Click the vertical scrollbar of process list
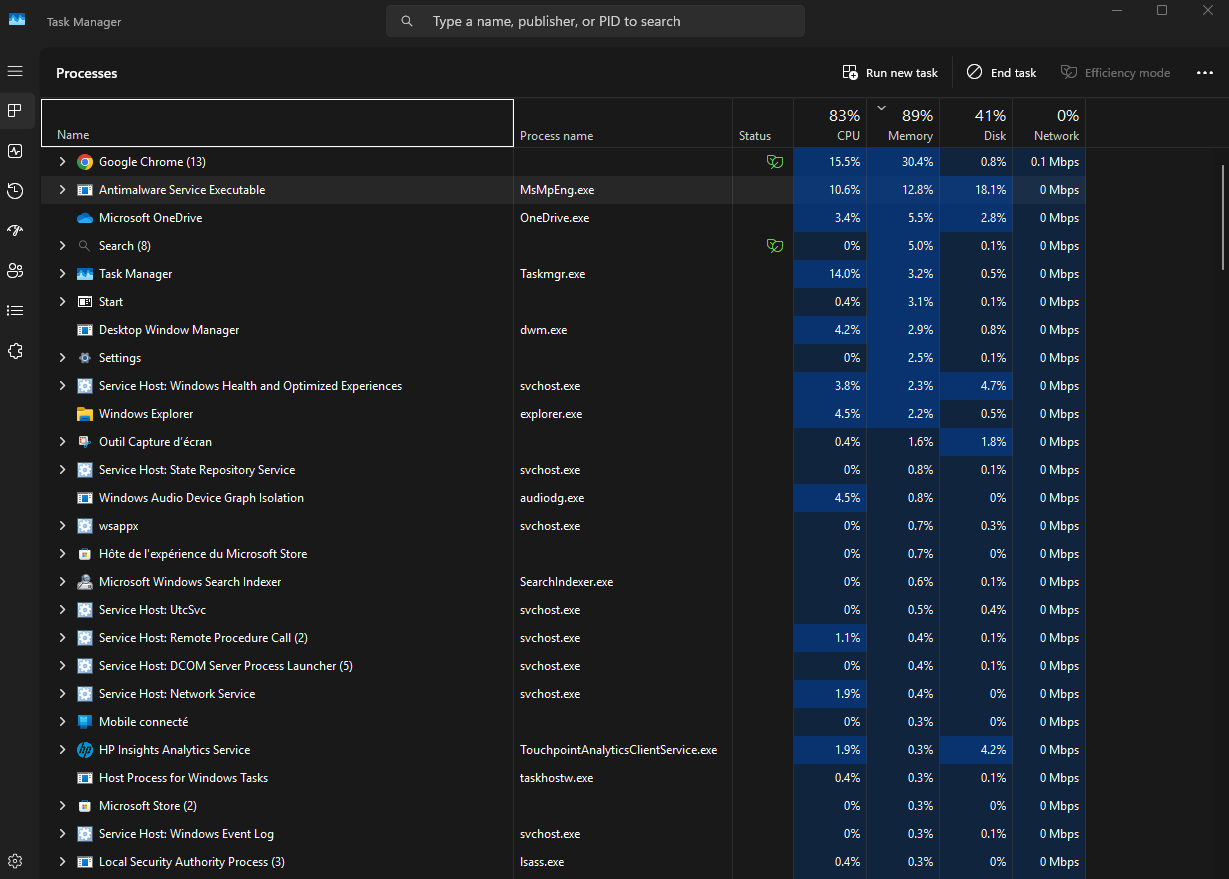Image resolution: width=1229 pixels, height=879 pixels. point(1223,217)
